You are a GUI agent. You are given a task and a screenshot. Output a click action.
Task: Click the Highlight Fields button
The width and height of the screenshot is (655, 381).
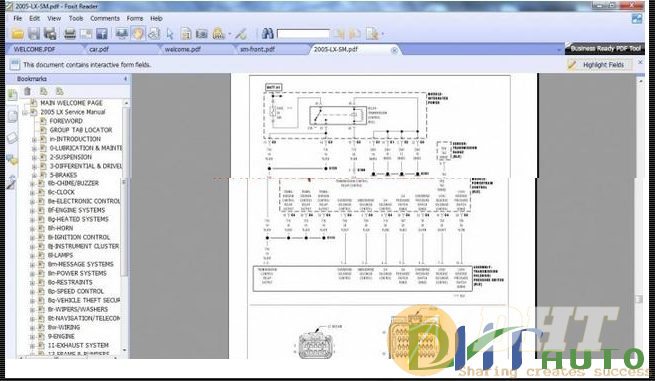(598, 65)
